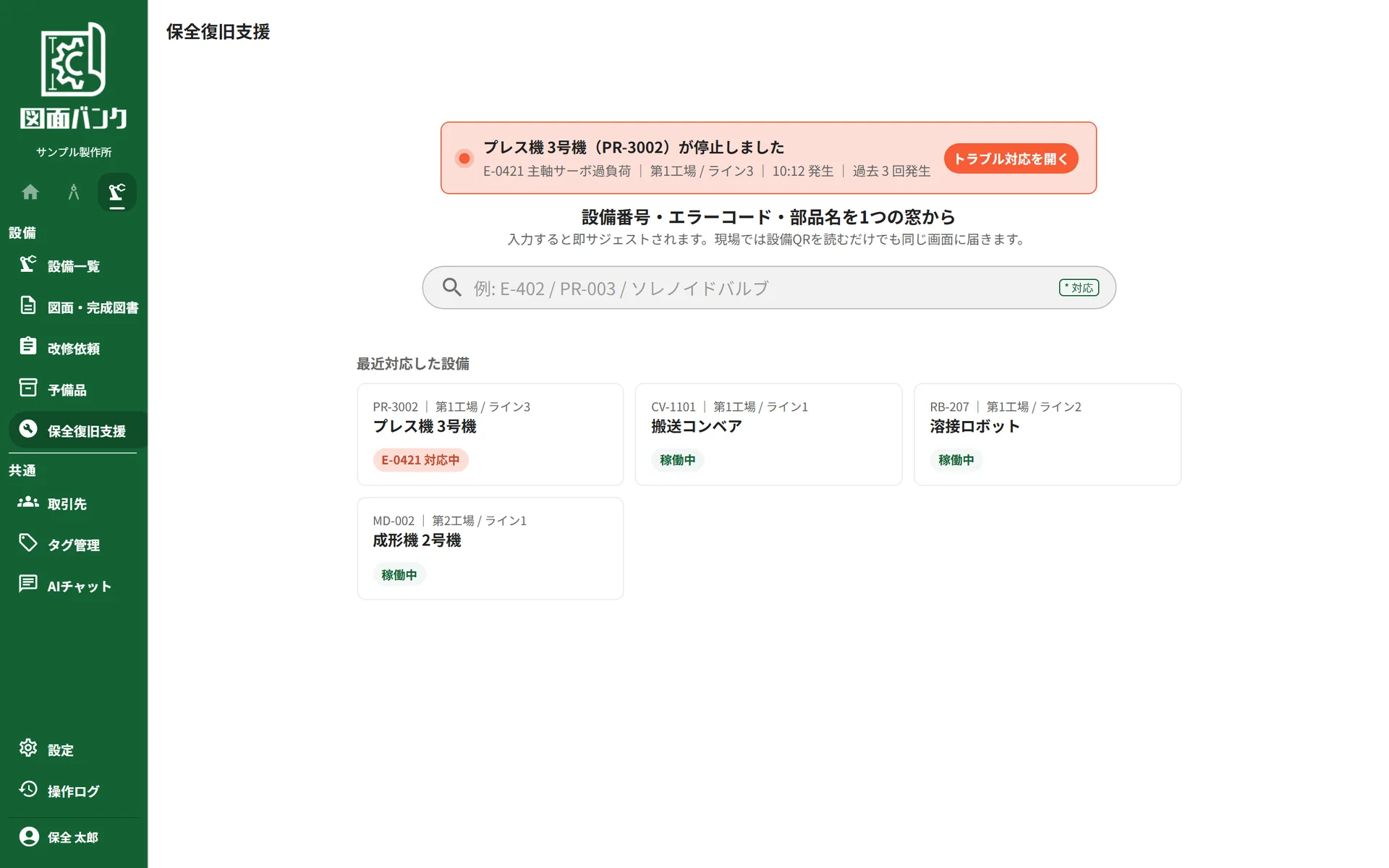Open the 搬送コンベア equipment card

(x=768, y=434)
